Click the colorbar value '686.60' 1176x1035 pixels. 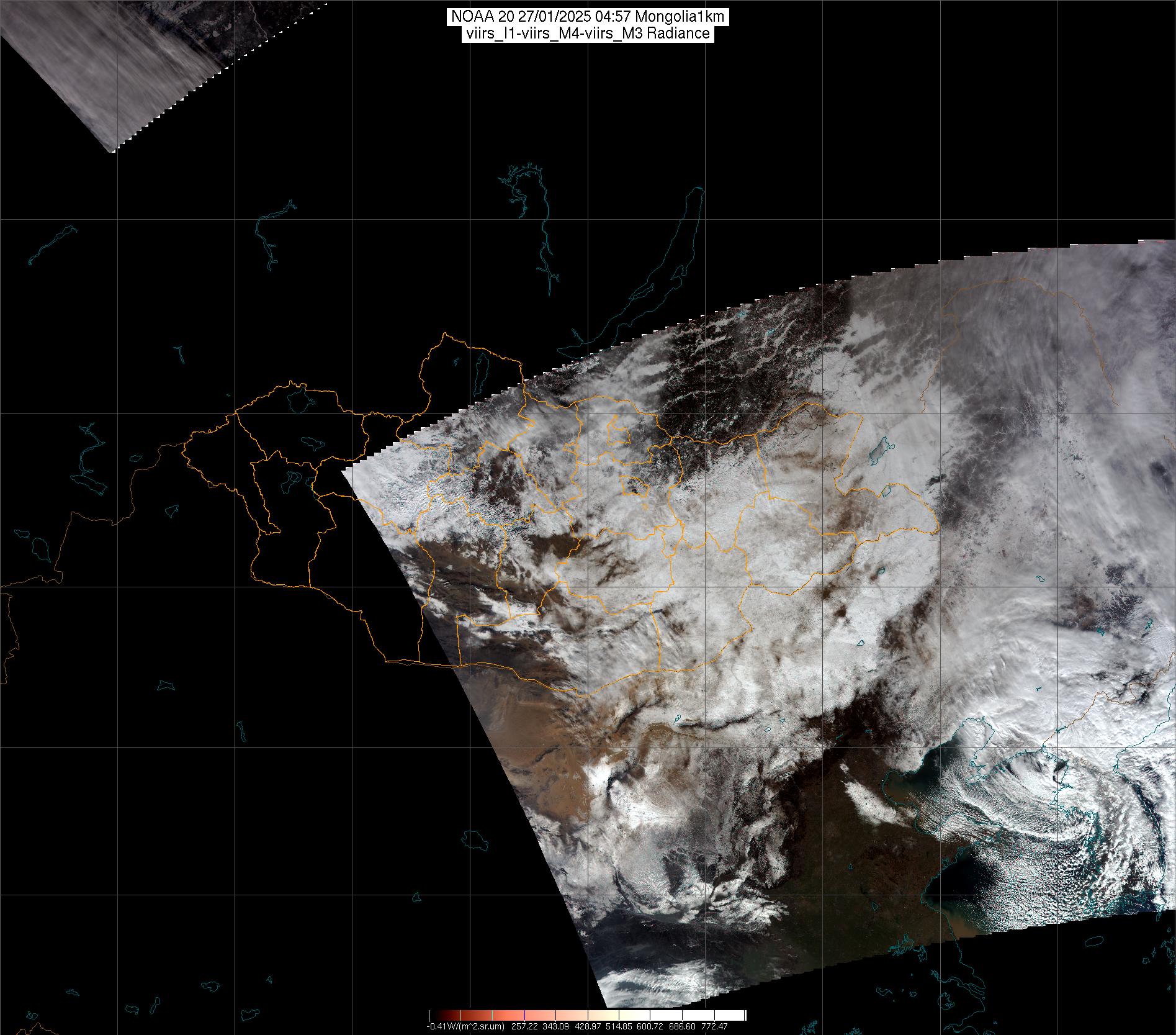pyautogui.click(x=682, y=1026)
